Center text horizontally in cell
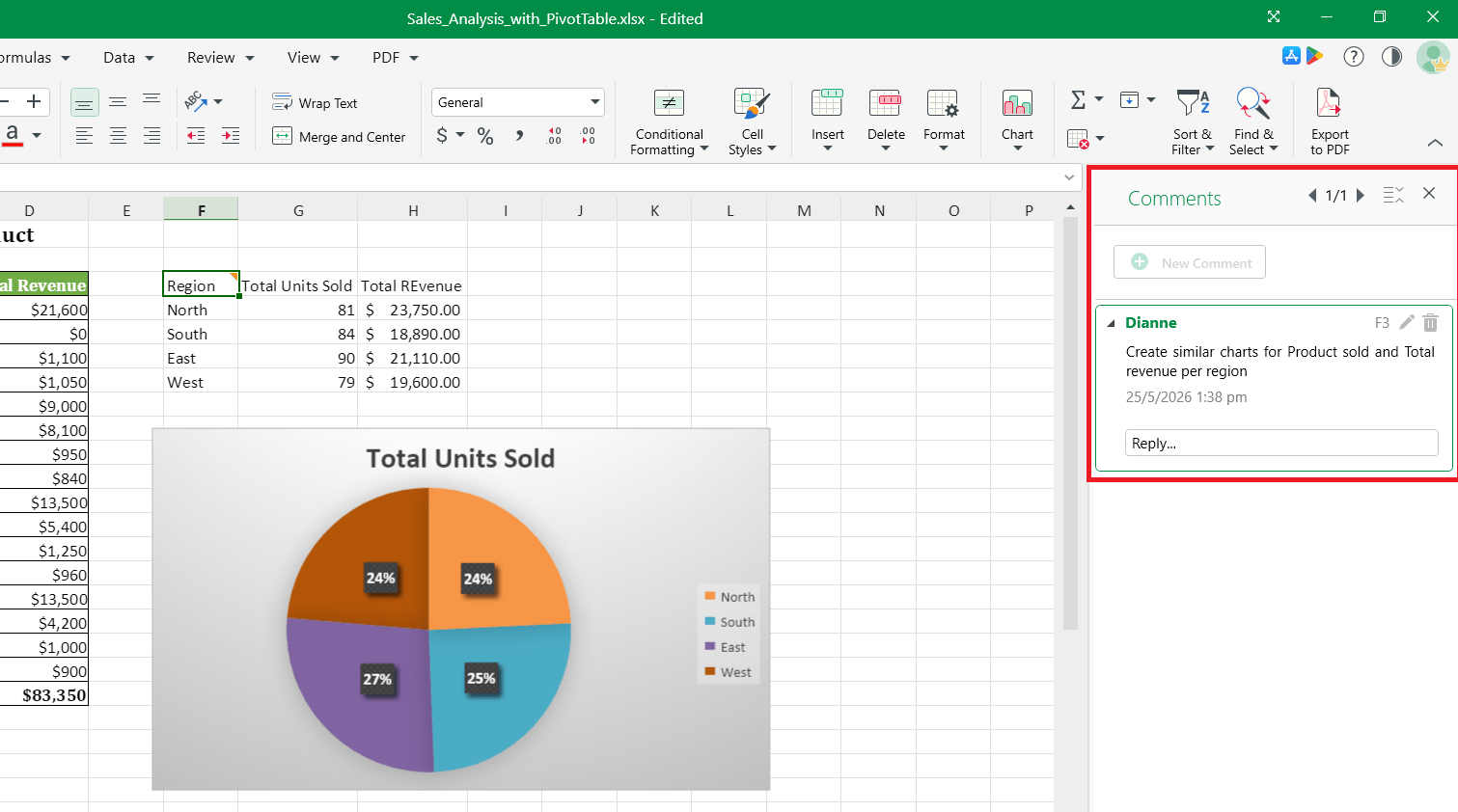The image size is (1458, 812). coord(118,136)
